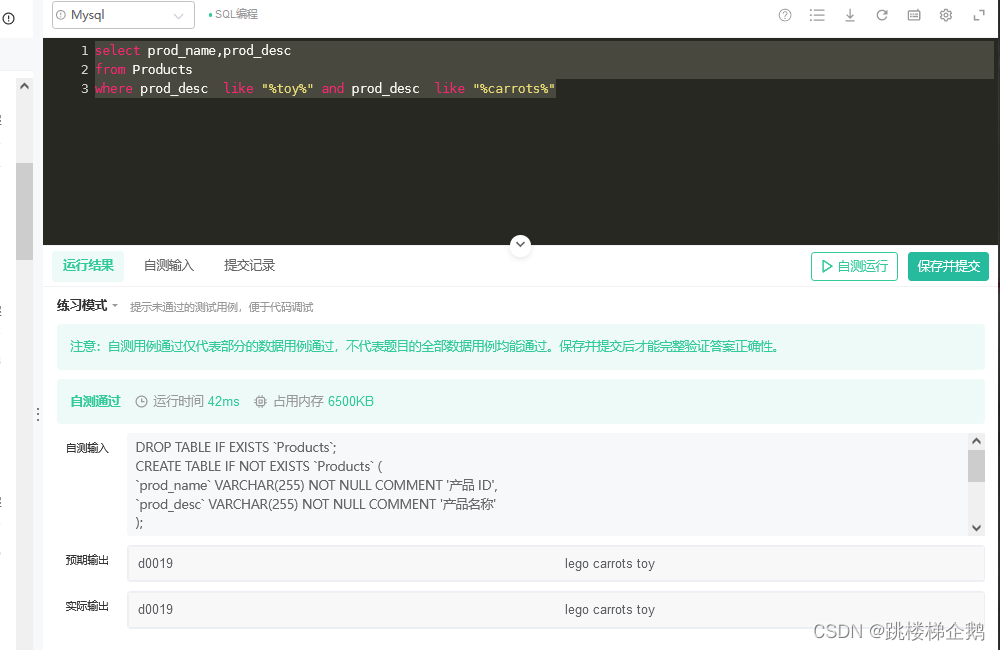Open the Mysql language dropdown

(x=123, y=15)
